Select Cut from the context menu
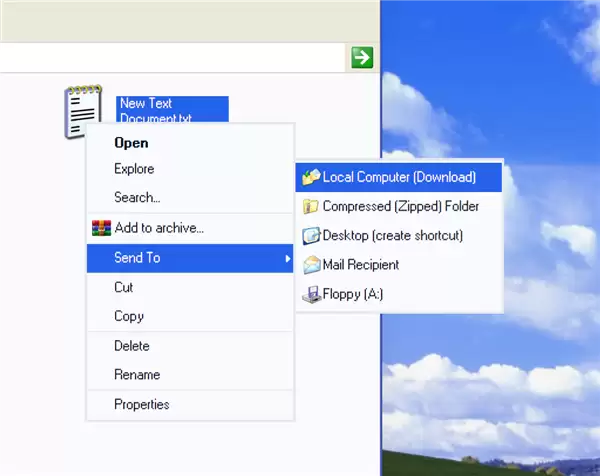Image resolution: width=600 pixels, height=476 pixels. (124, 287)
